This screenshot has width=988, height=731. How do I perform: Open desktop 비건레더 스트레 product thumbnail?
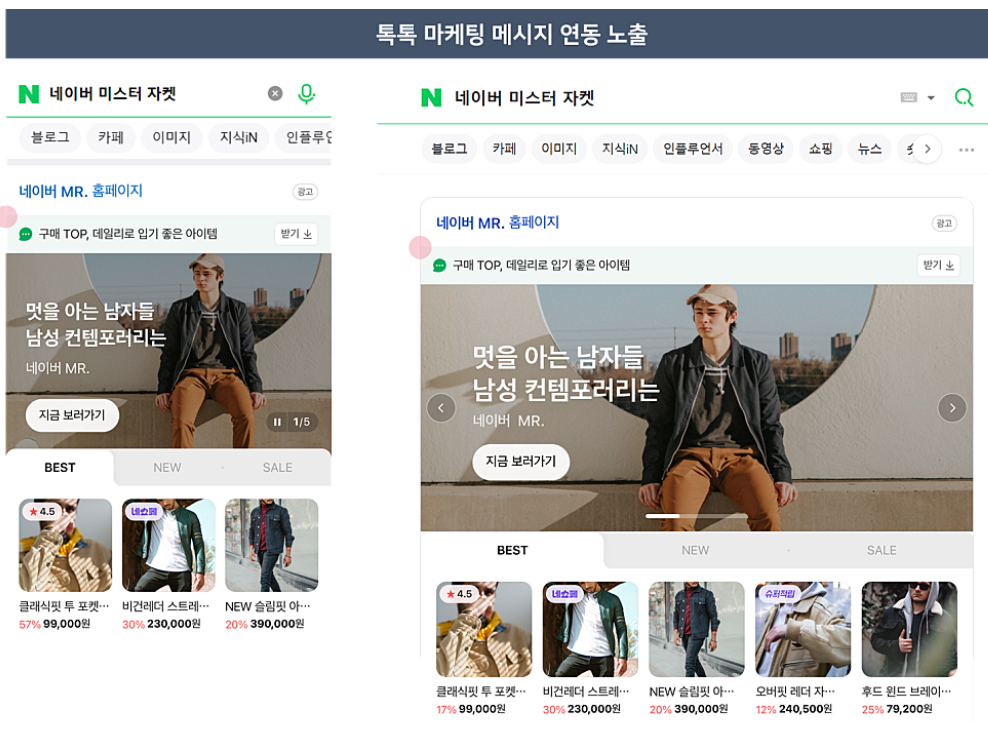(590, 629)
